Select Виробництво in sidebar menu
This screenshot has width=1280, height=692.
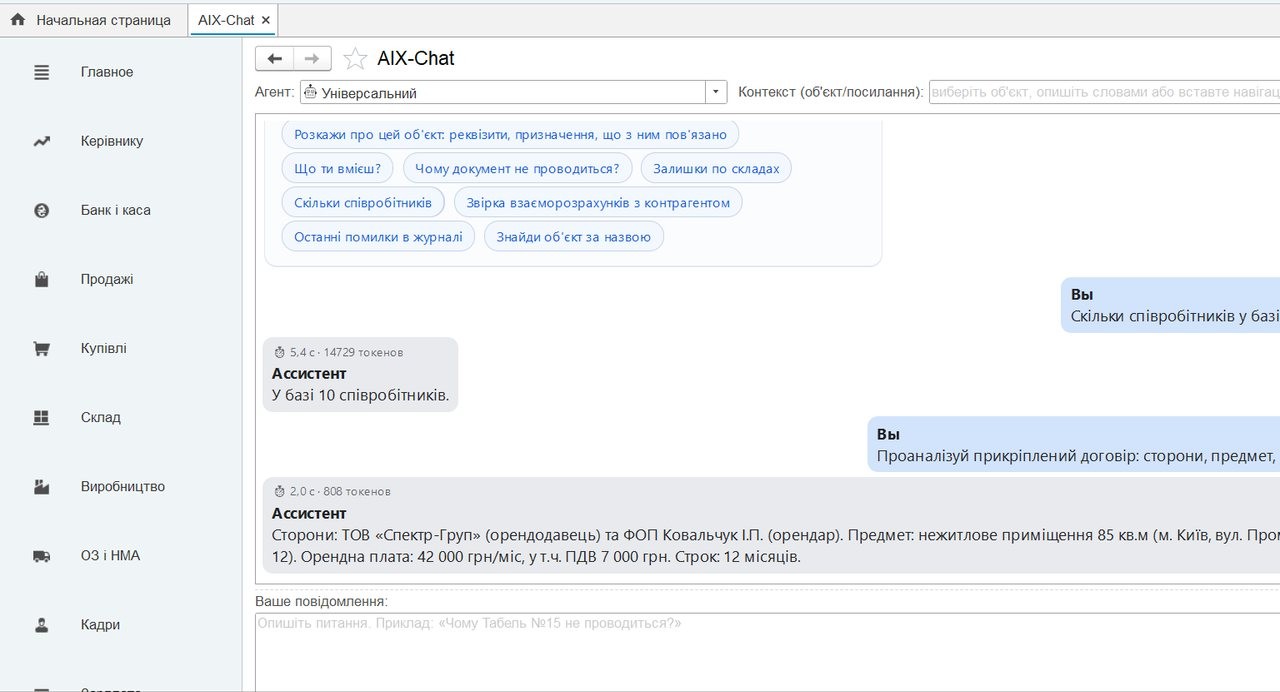[123, 486]
